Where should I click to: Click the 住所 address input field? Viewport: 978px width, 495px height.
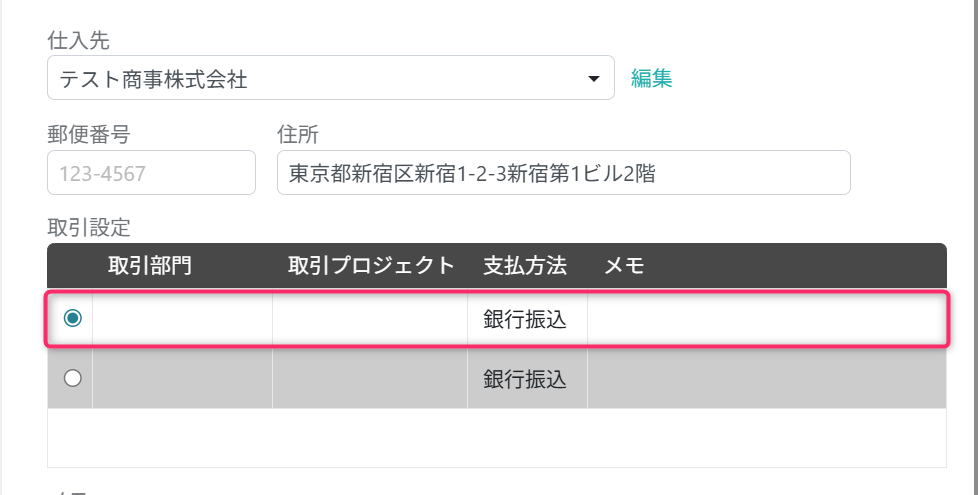pyautogui.click(x=563, y=173)
